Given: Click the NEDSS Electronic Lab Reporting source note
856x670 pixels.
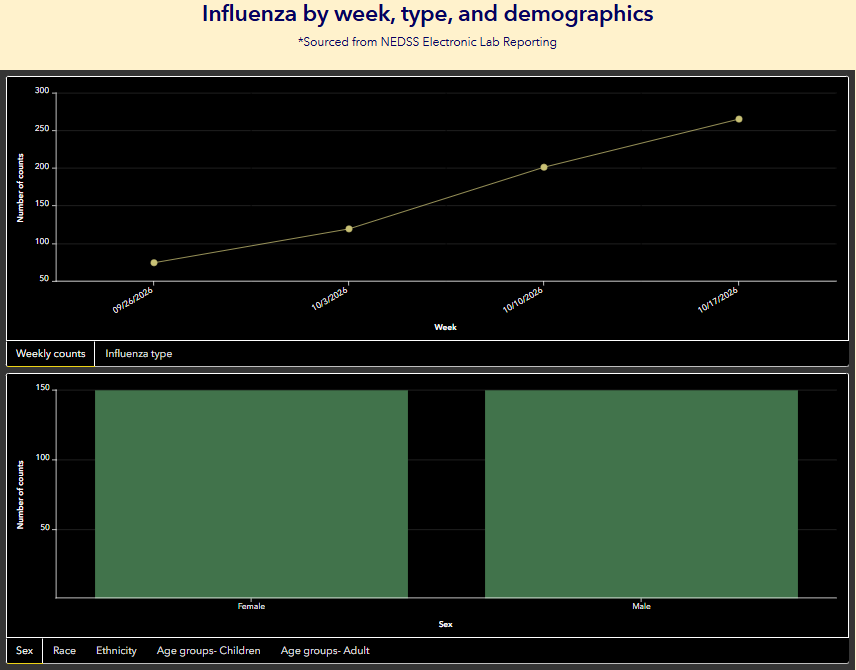Looking at the screenshot, I should click(427, 42).
